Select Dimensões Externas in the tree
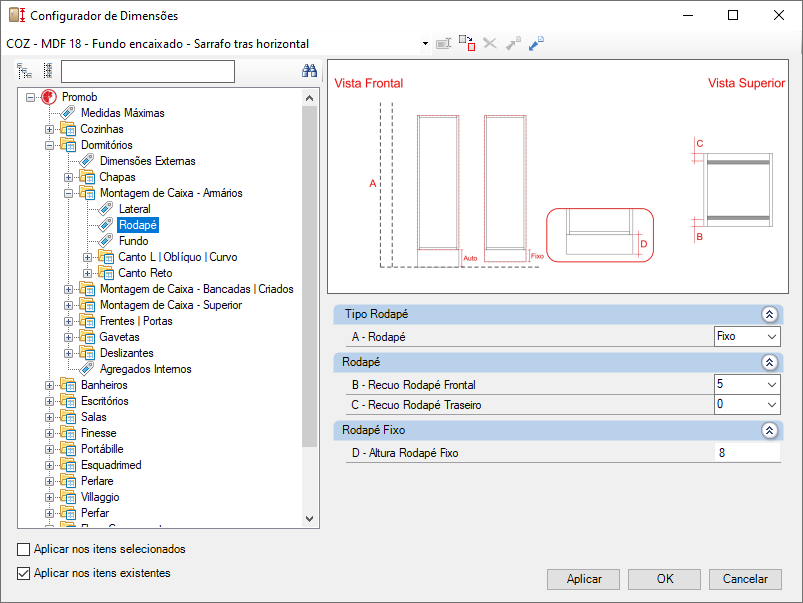 click(147, 161)
